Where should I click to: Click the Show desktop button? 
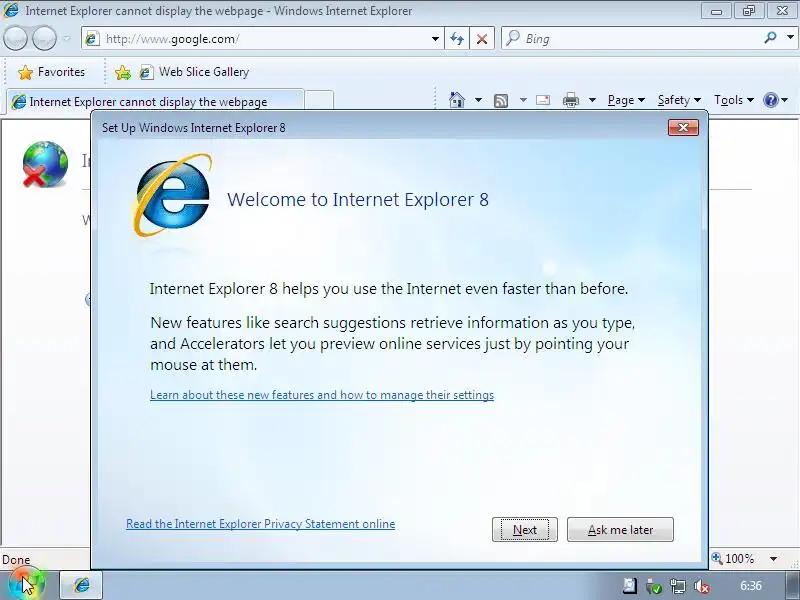793,585
